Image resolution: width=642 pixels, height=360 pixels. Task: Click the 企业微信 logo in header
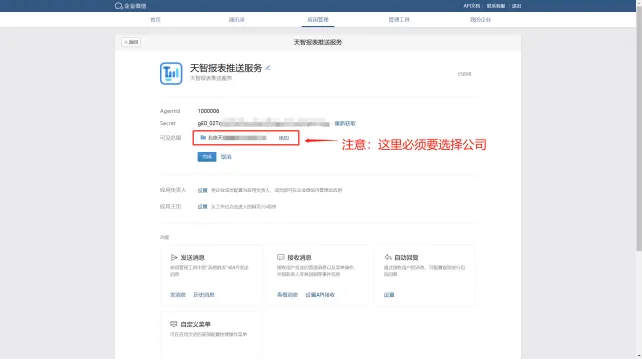[130, 6]
